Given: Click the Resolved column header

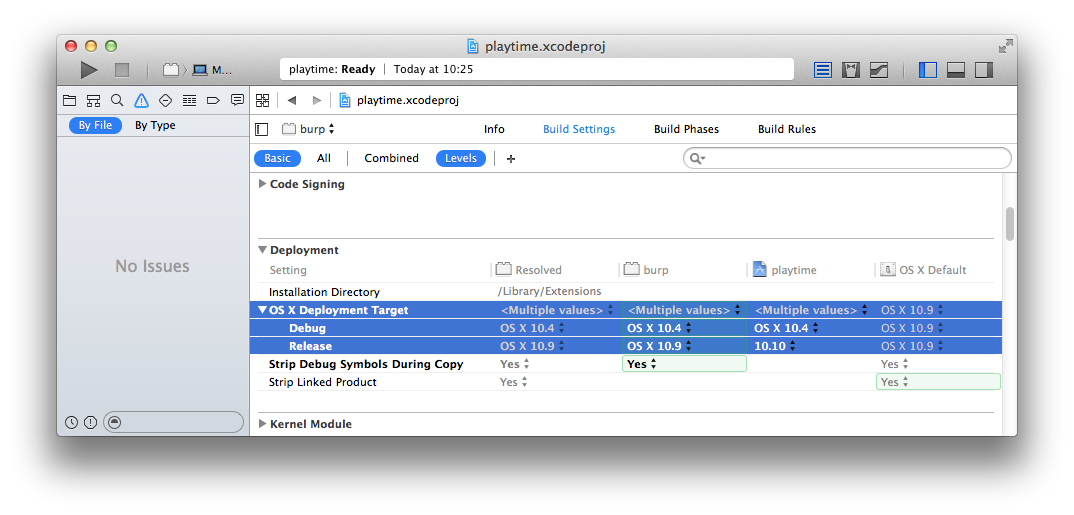Looking at the screenshot, I should 529,270.
